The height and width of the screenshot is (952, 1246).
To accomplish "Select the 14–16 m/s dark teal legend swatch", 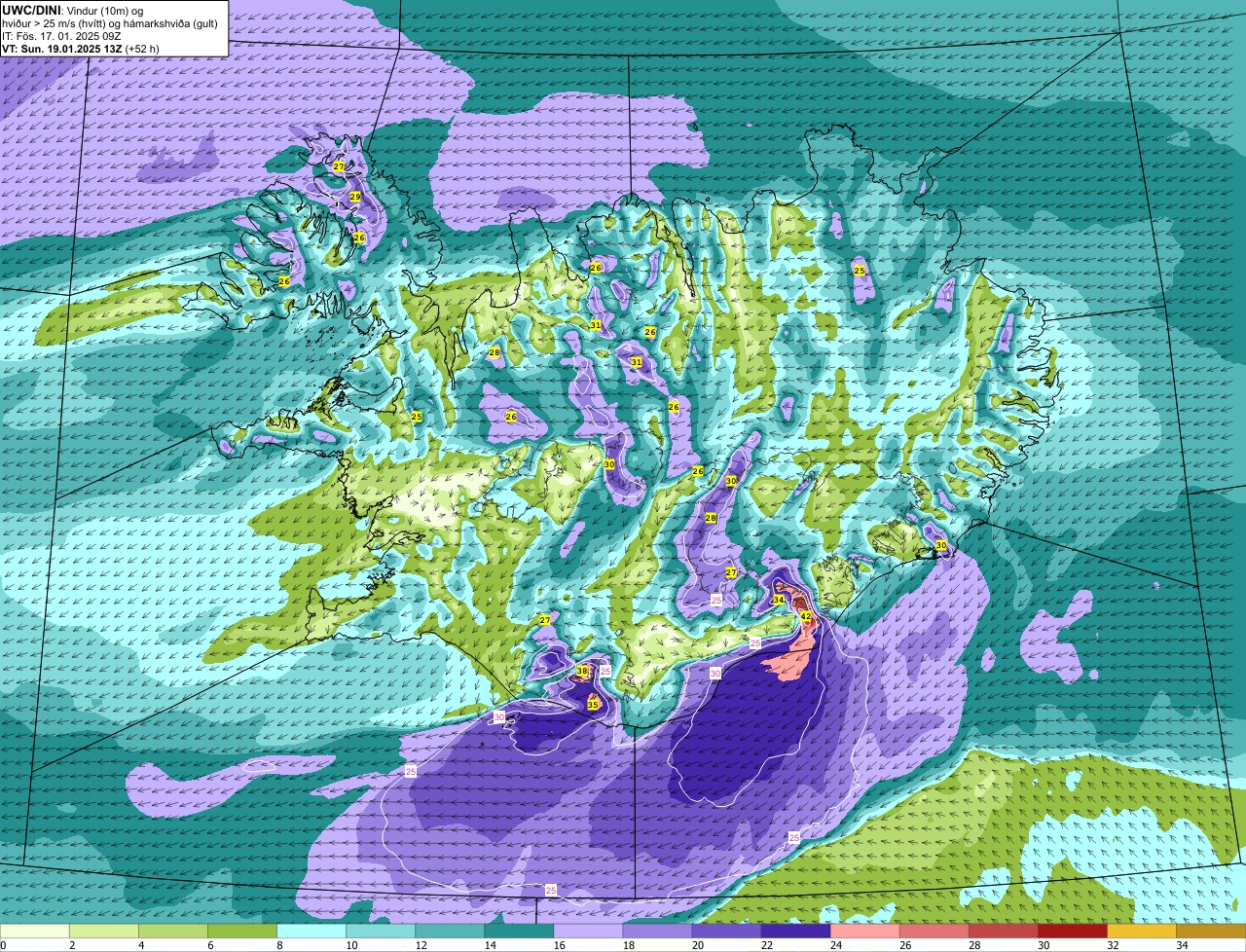I will [519, 932].
